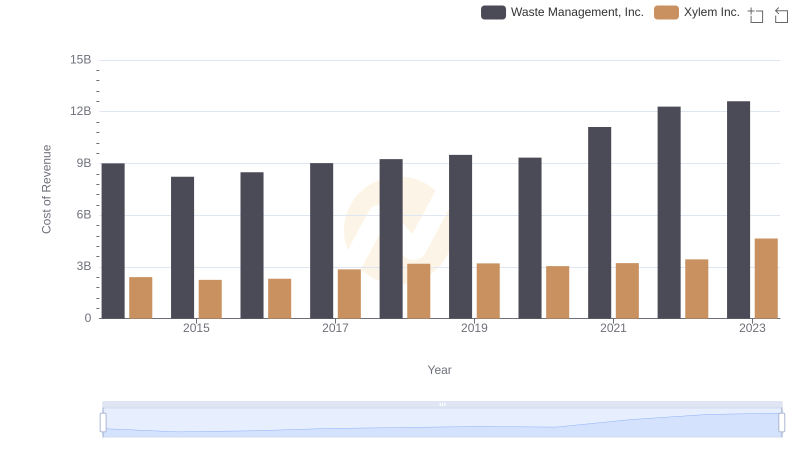Click the data zoom top move handle

(442, 404)
